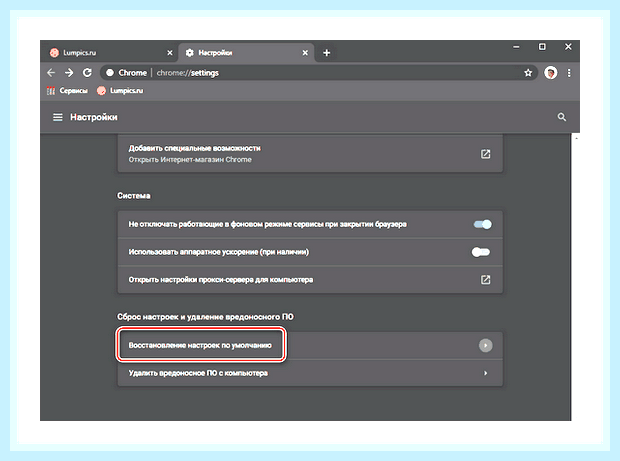620x461 pixels.
Task: Go back using the browser back arrow
Action: [51, 73]
